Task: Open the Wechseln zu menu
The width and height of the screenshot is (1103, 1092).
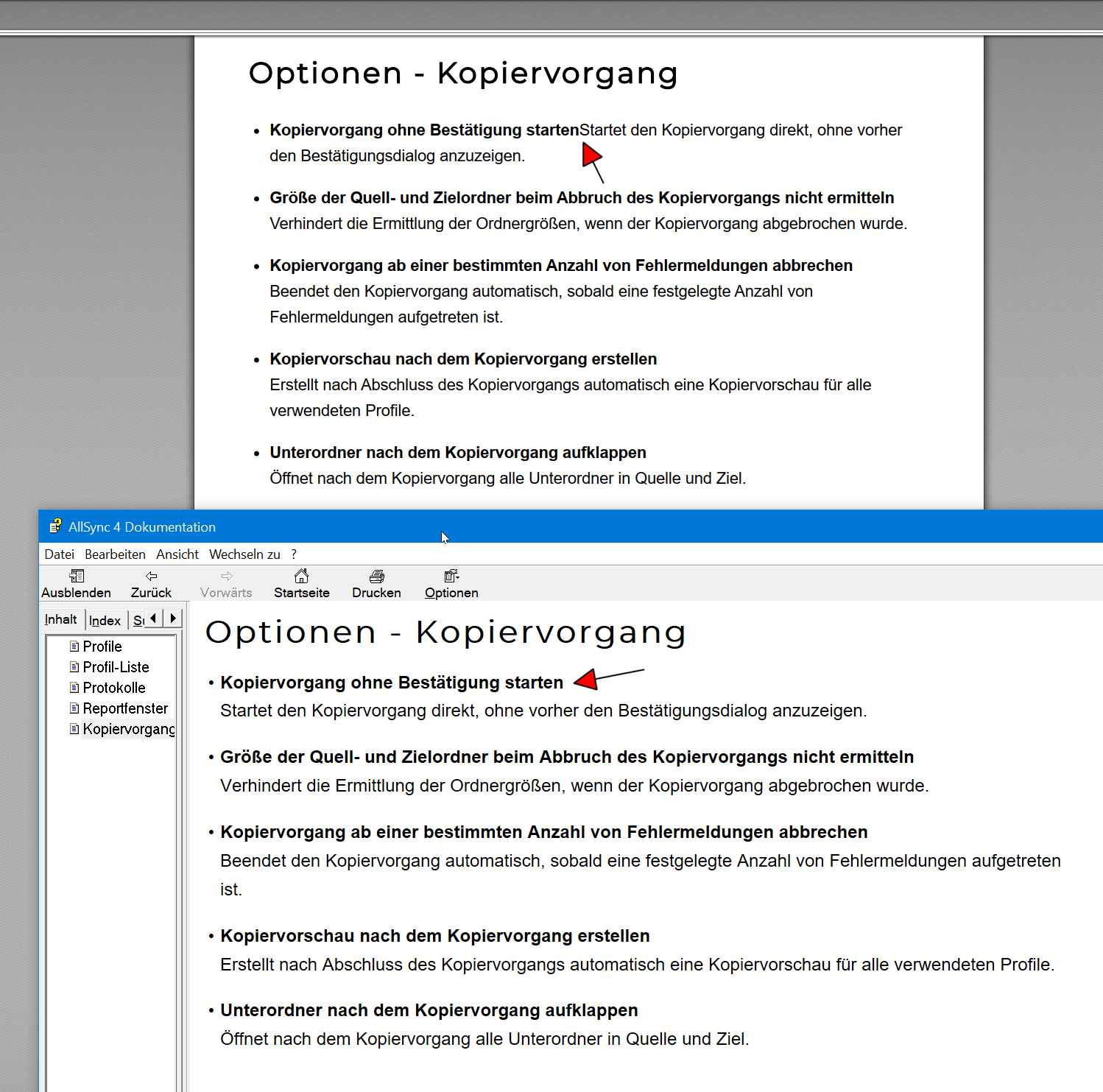Action: pos(244,554)
